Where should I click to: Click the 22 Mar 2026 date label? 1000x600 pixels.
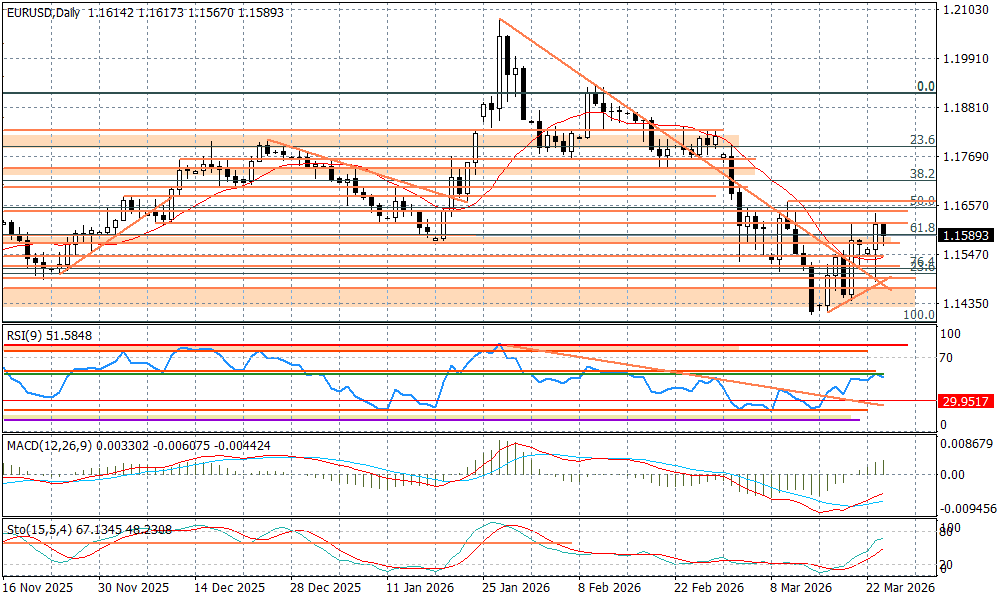pos(901,588)
